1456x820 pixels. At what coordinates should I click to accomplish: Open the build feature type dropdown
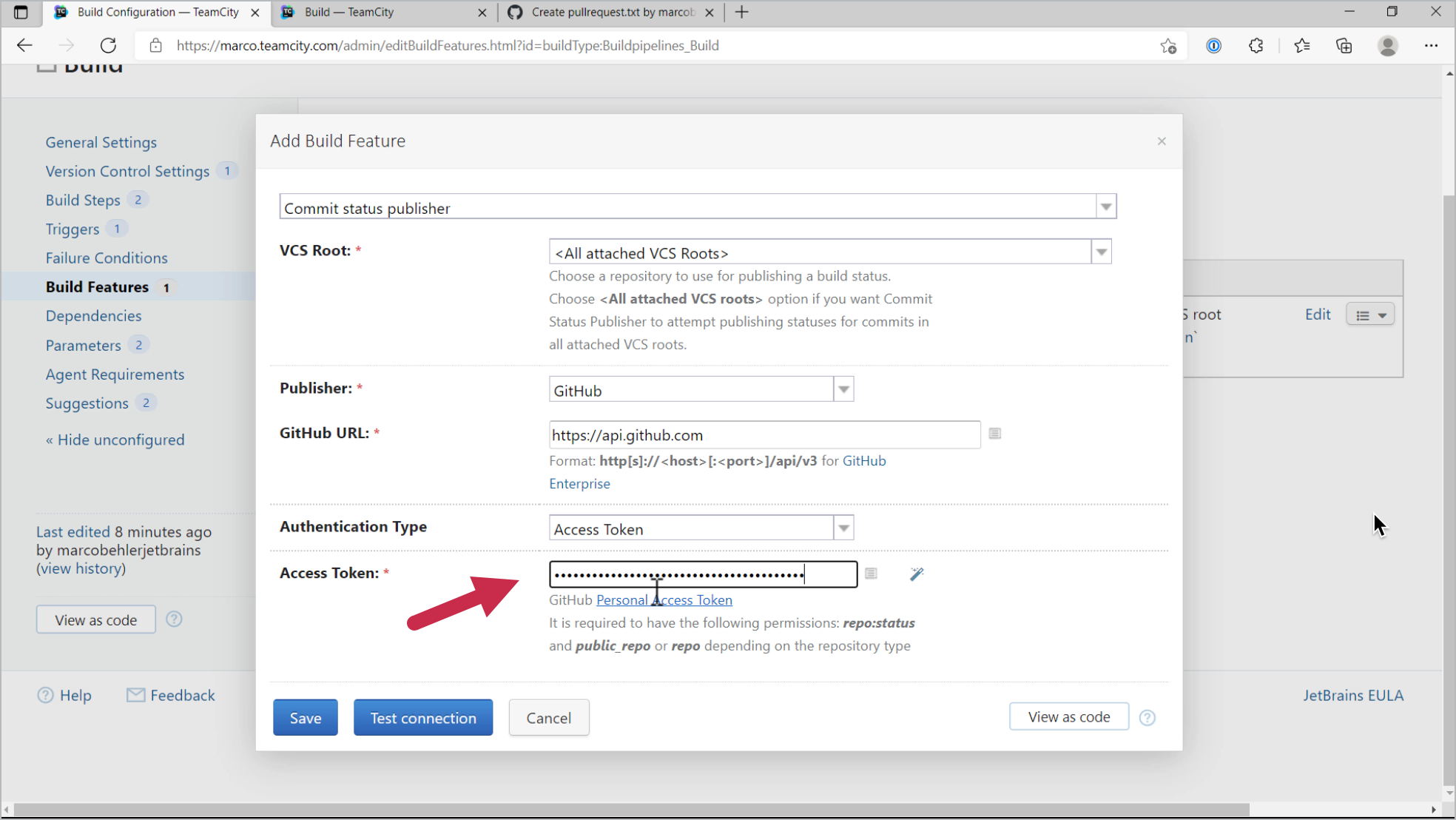(x=1105, y=206)
